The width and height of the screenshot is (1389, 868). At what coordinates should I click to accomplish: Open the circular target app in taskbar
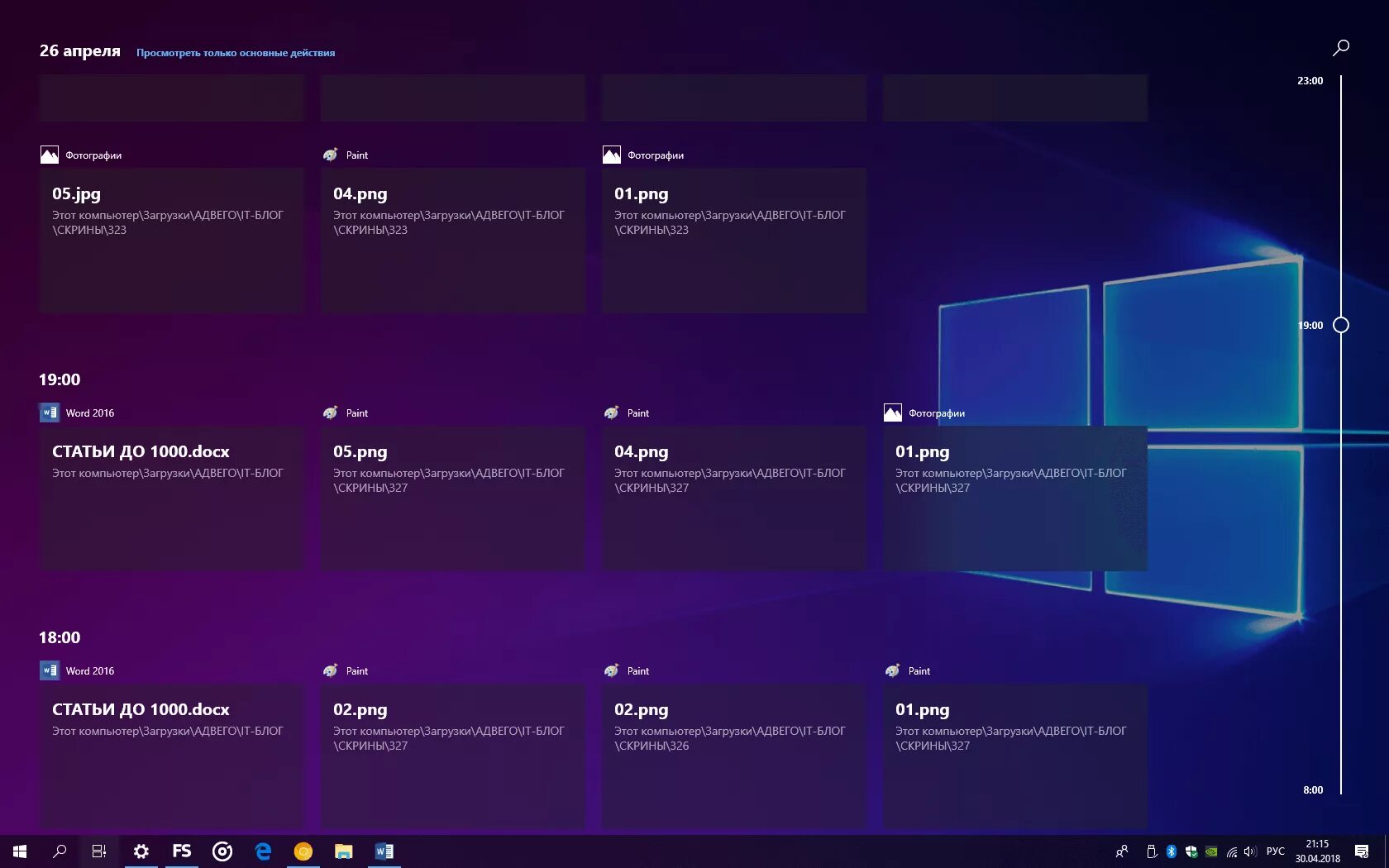coord(222,851)
